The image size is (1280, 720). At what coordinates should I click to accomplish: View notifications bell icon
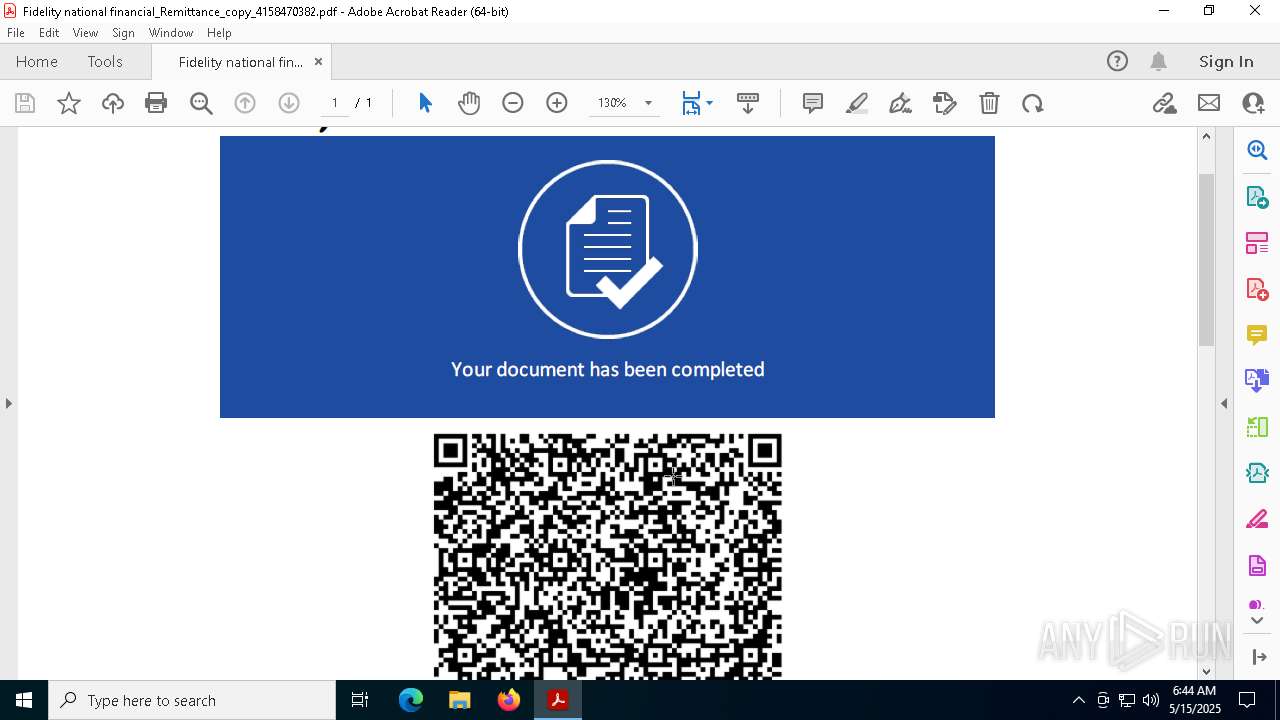coord(1158,62)
